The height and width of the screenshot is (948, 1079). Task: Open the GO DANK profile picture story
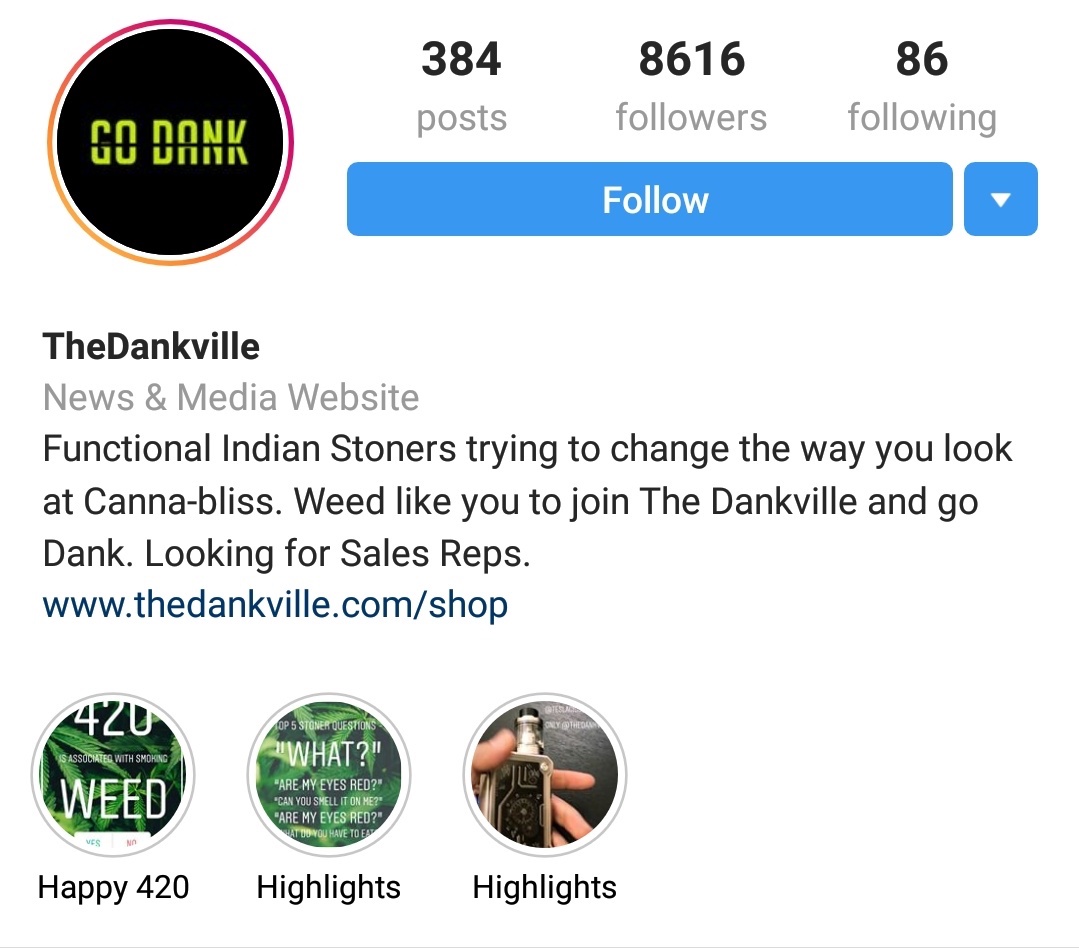170,142
